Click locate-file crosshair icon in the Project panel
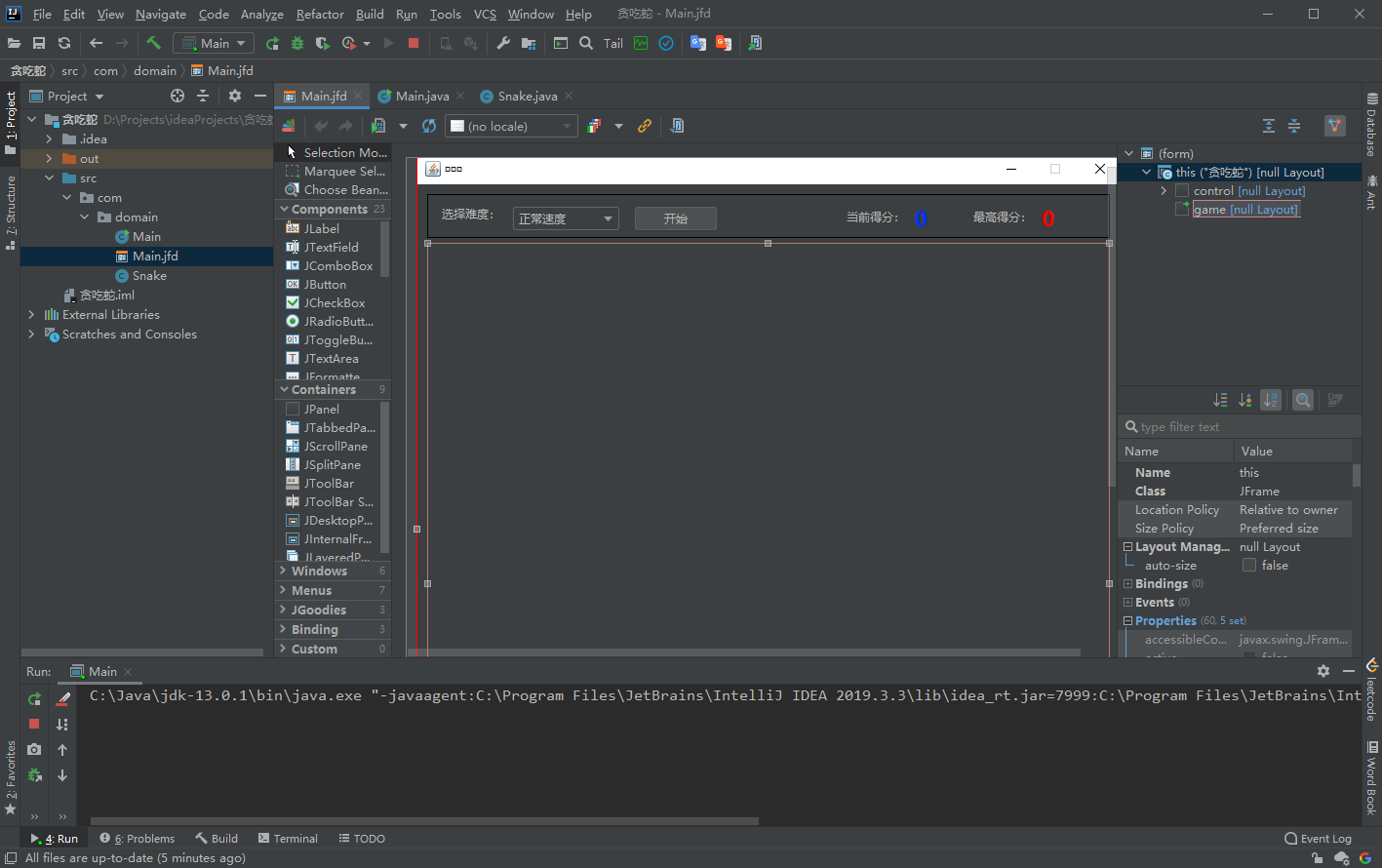 pyautogui.click(x=178, y=96)
